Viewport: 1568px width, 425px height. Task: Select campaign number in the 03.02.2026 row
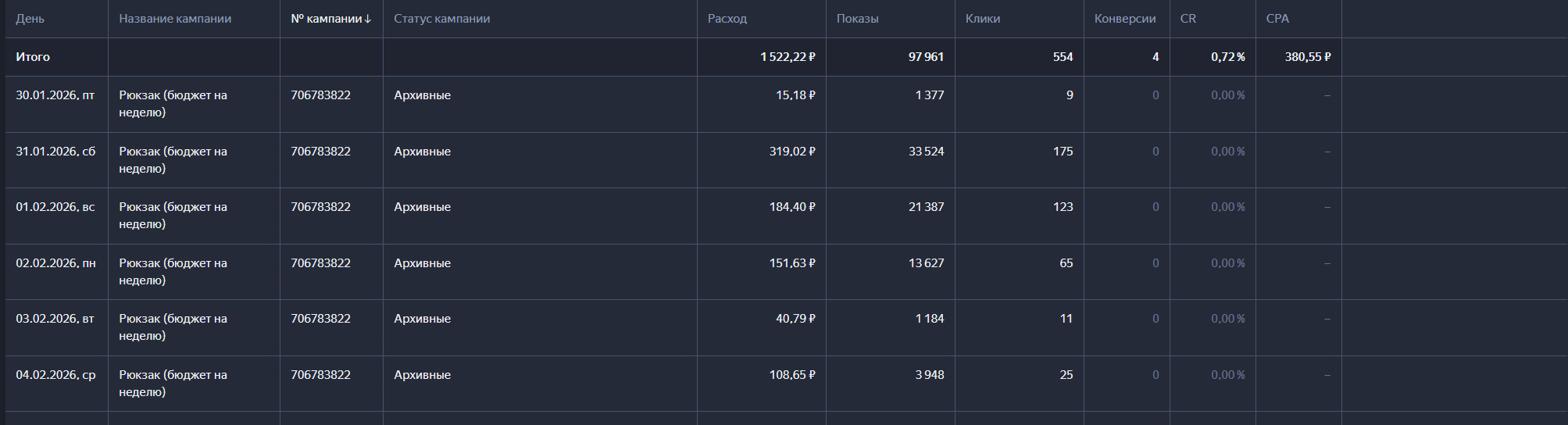(320, 319)
